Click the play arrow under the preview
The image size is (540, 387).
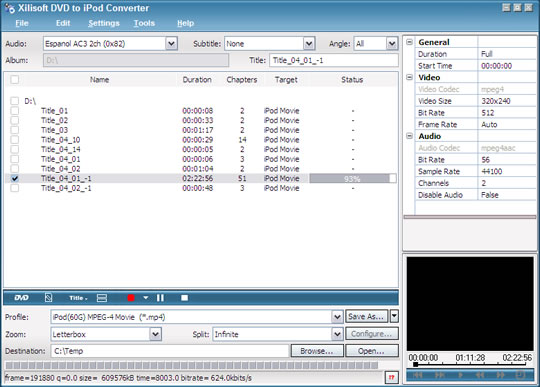click(x=460, y=375)
